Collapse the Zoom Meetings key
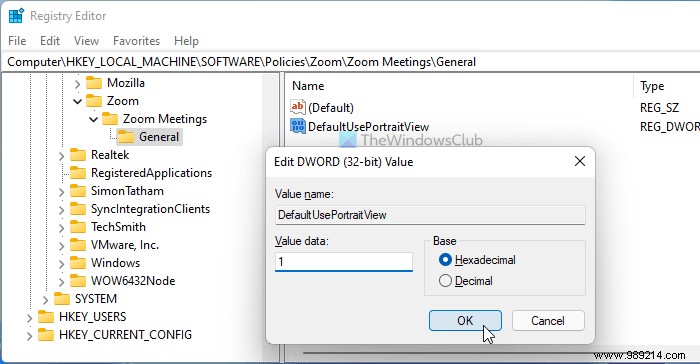 (x=93, y=119)
